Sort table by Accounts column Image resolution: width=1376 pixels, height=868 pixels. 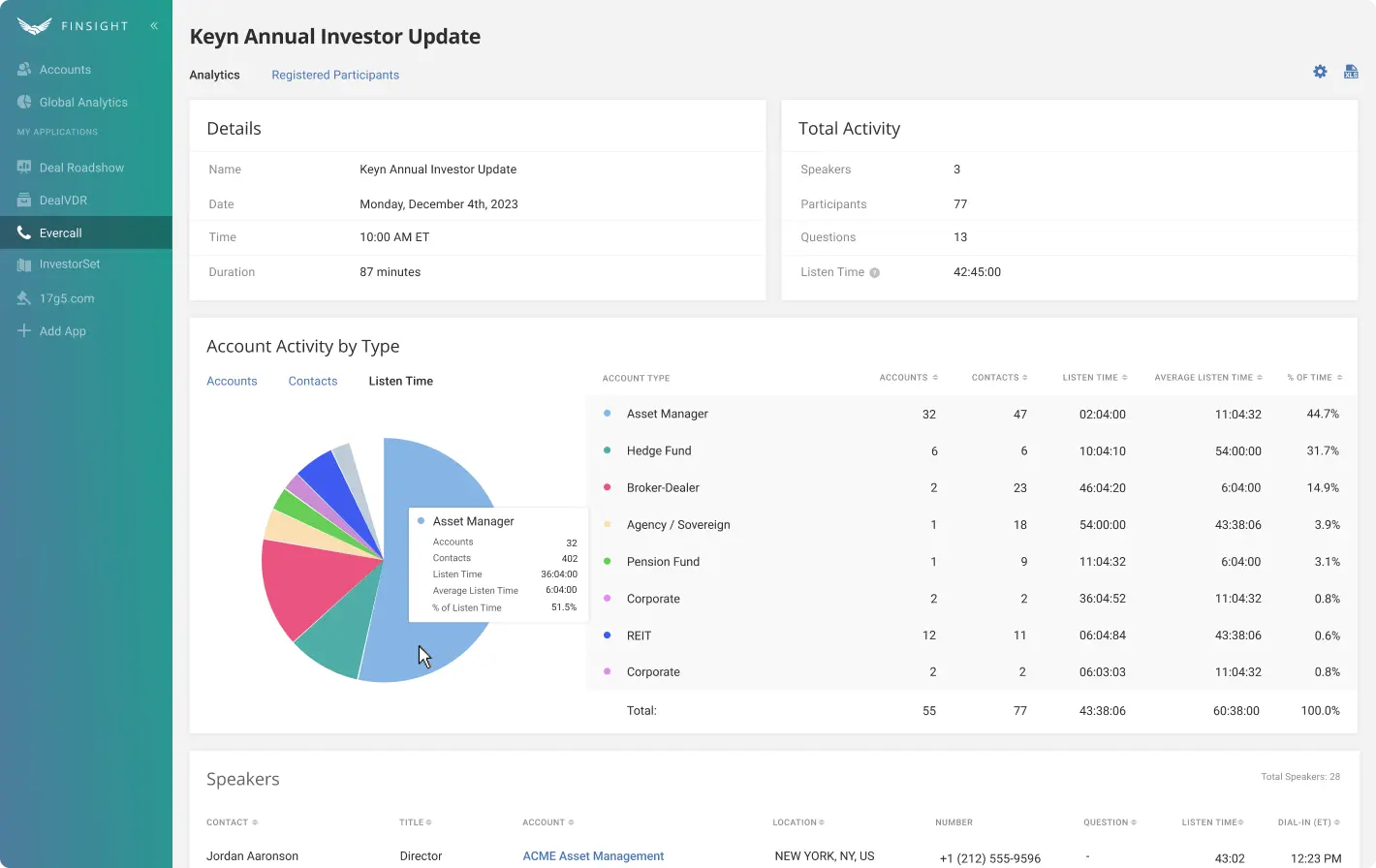(x=908, y=378)
